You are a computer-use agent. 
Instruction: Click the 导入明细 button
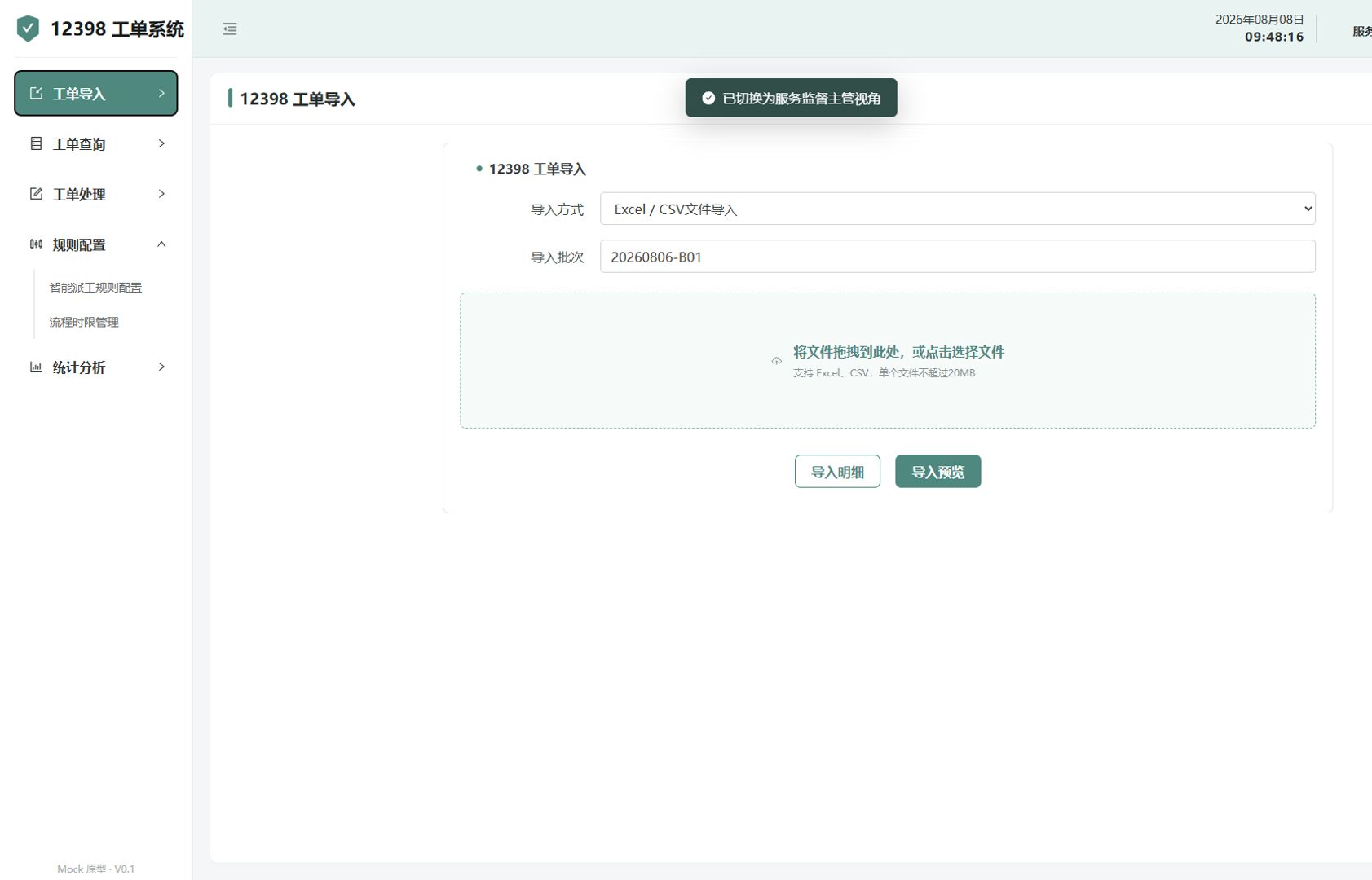(837, 472)
